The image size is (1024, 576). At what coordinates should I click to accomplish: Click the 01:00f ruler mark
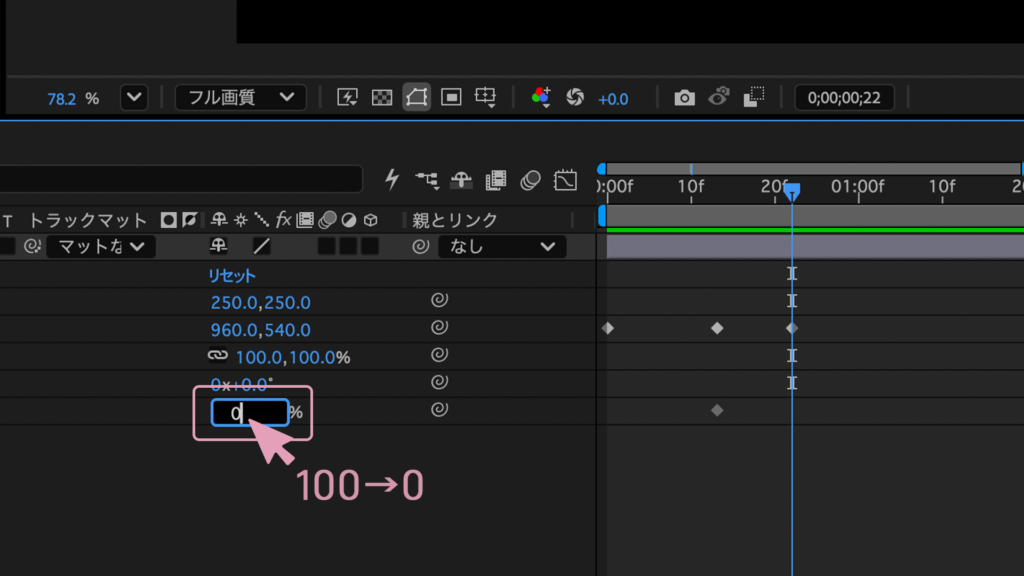[x=857, y=187]
